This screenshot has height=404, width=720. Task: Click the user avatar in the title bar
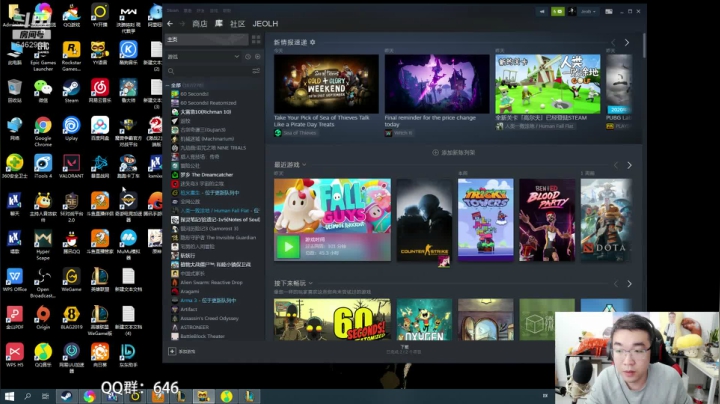[x=572, y=11]
